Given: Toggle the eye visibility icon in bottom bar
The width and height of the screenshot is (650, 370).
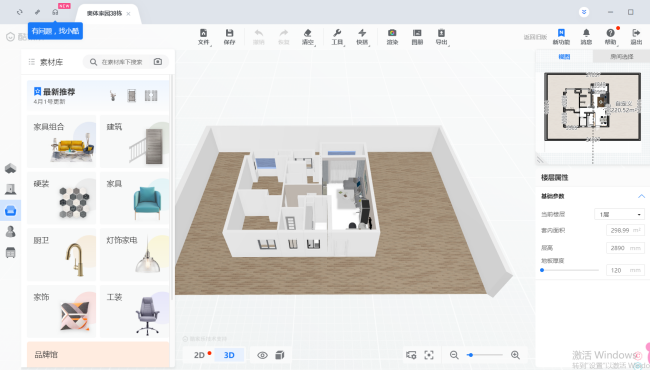Looking at the screenshot, I should pyautogui.click(x=262, y=355).
